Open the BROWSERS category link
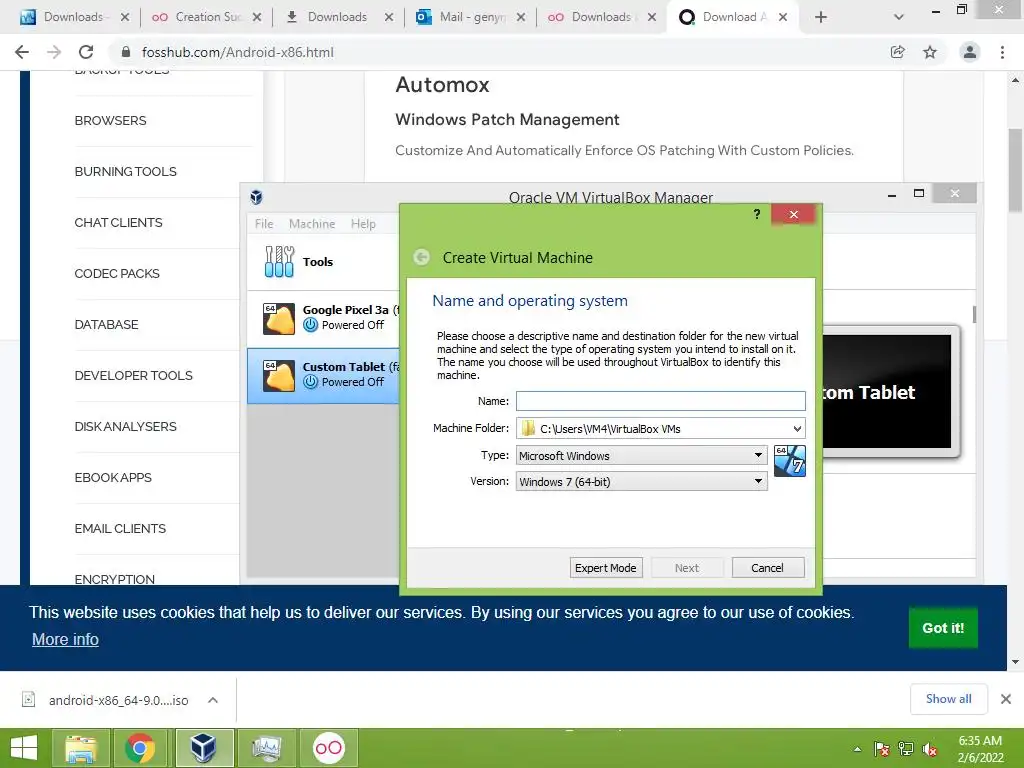 (110, 120)
